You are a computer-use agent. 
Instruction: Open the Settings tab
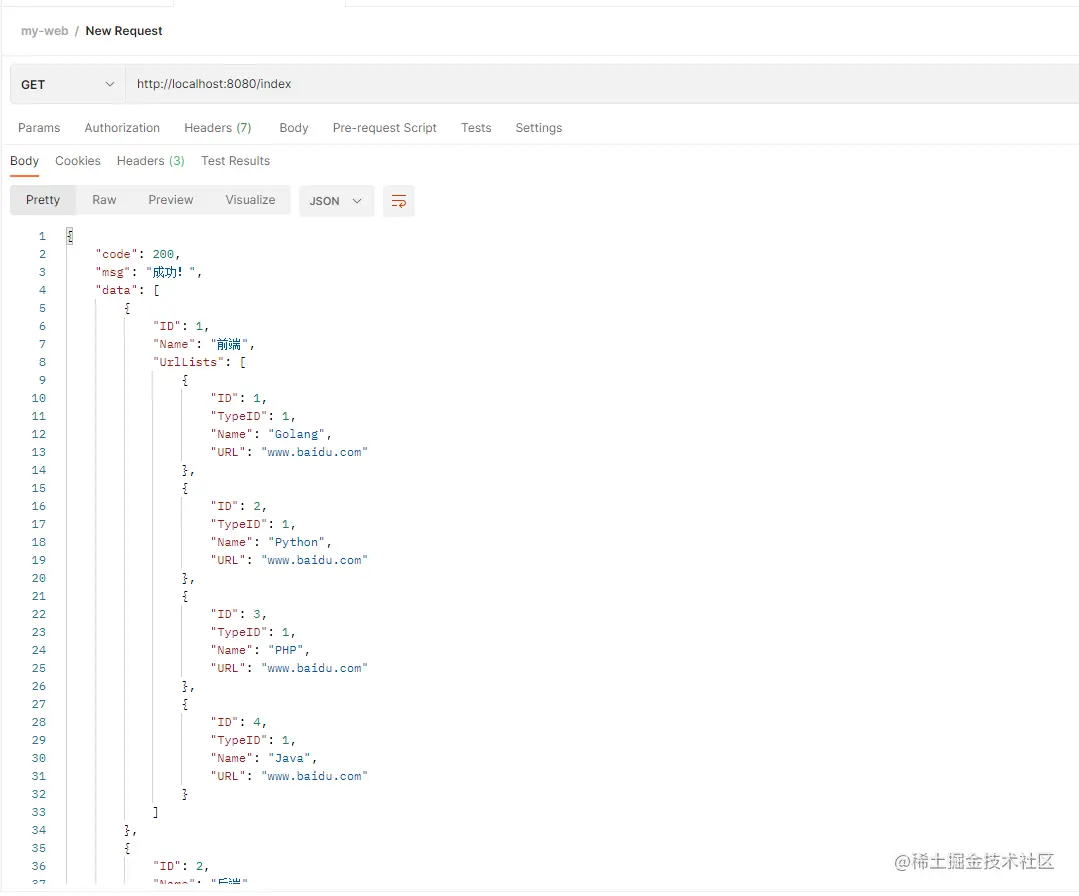539,128
